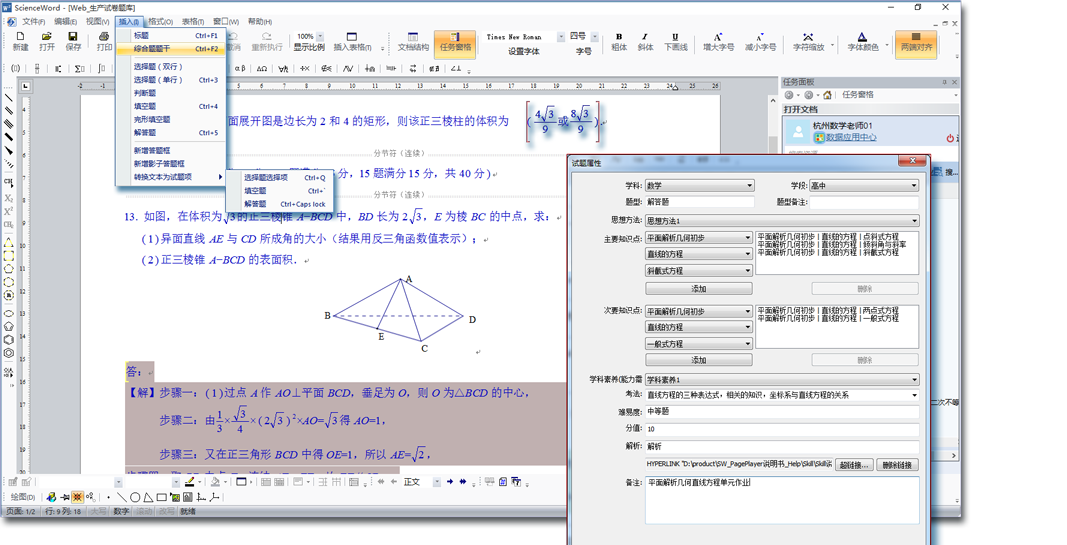Click the home icon in the 任务面板
This screenshot has height=545, width=1067.
[x=827, y=95]
